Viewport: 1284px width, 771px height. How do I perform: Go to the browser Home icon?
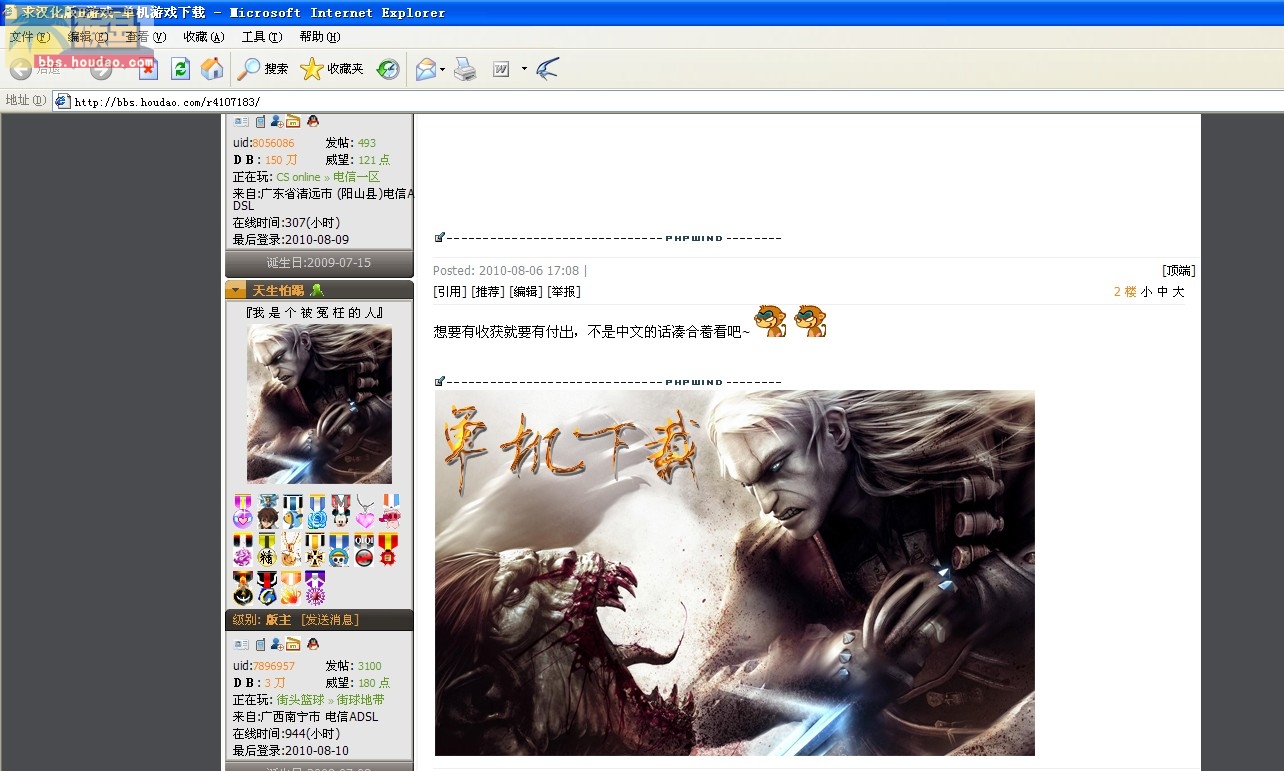pos(212,69)
